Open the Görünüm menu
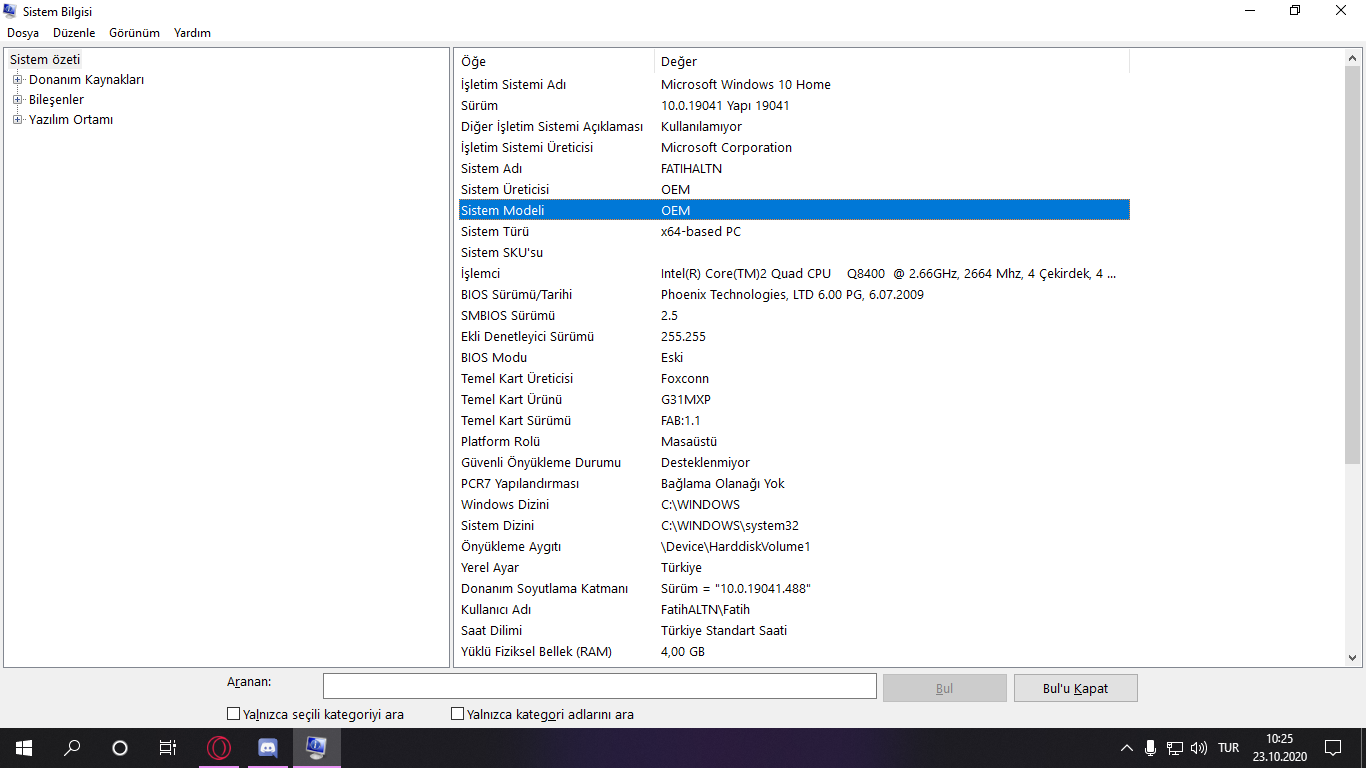Screen dimensions: 1366x768 pyautogui.click(x=134, y=33)
